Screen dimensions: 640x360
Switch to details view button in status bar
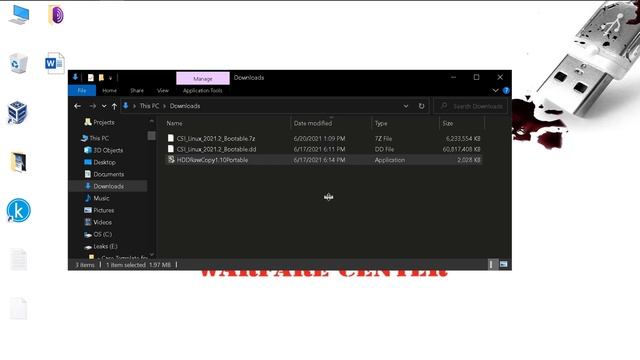(491, 264)
